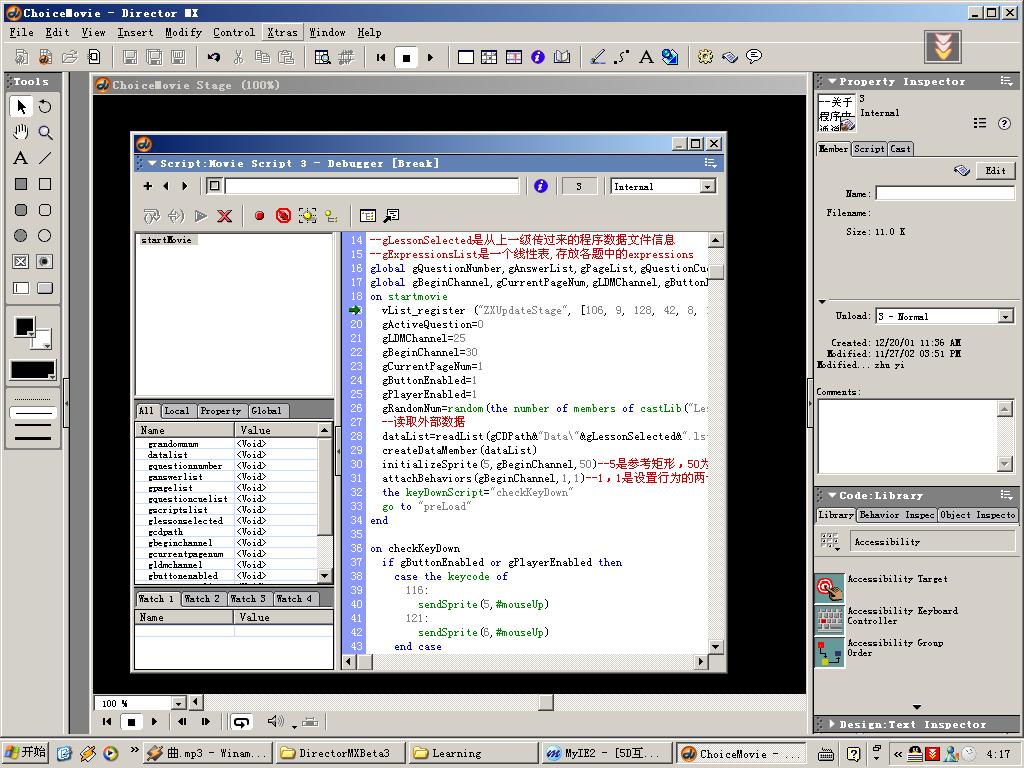Select the Push Button tool
This screenshot has height=768, width=1024.
[x=45, y=288]
